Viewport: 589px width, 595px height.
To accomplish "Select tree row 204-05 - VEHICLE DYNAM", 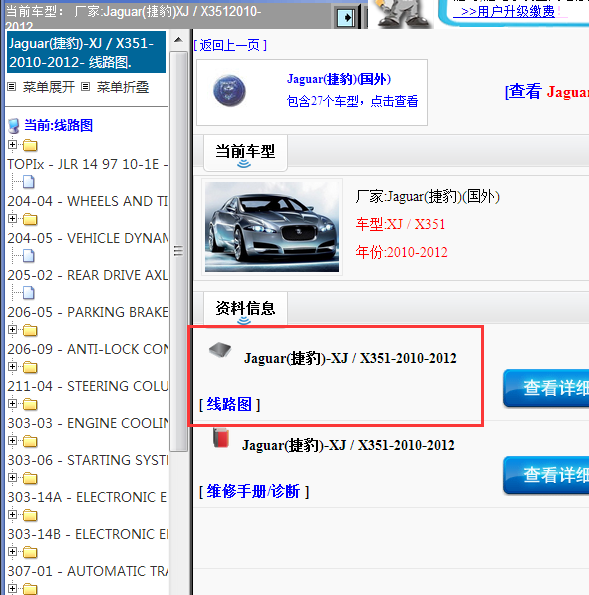I will (x=88, y=238).
